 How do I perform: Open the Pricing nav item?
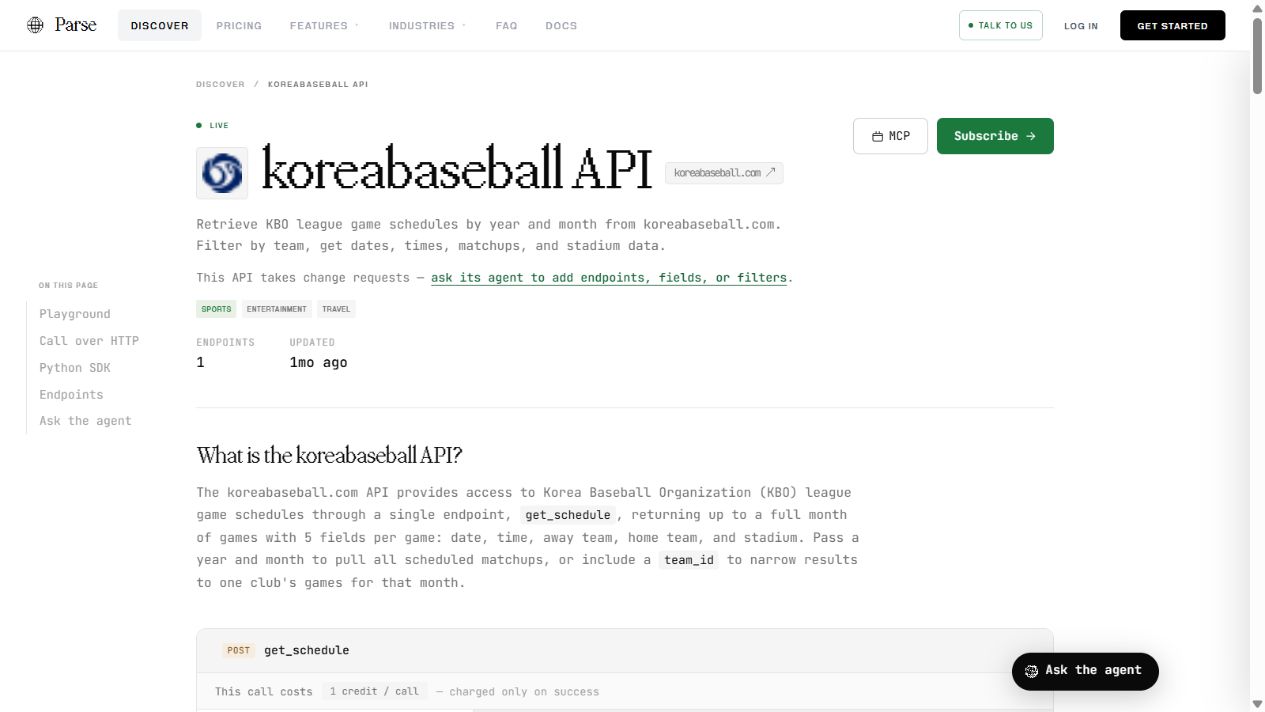[239, 26]
